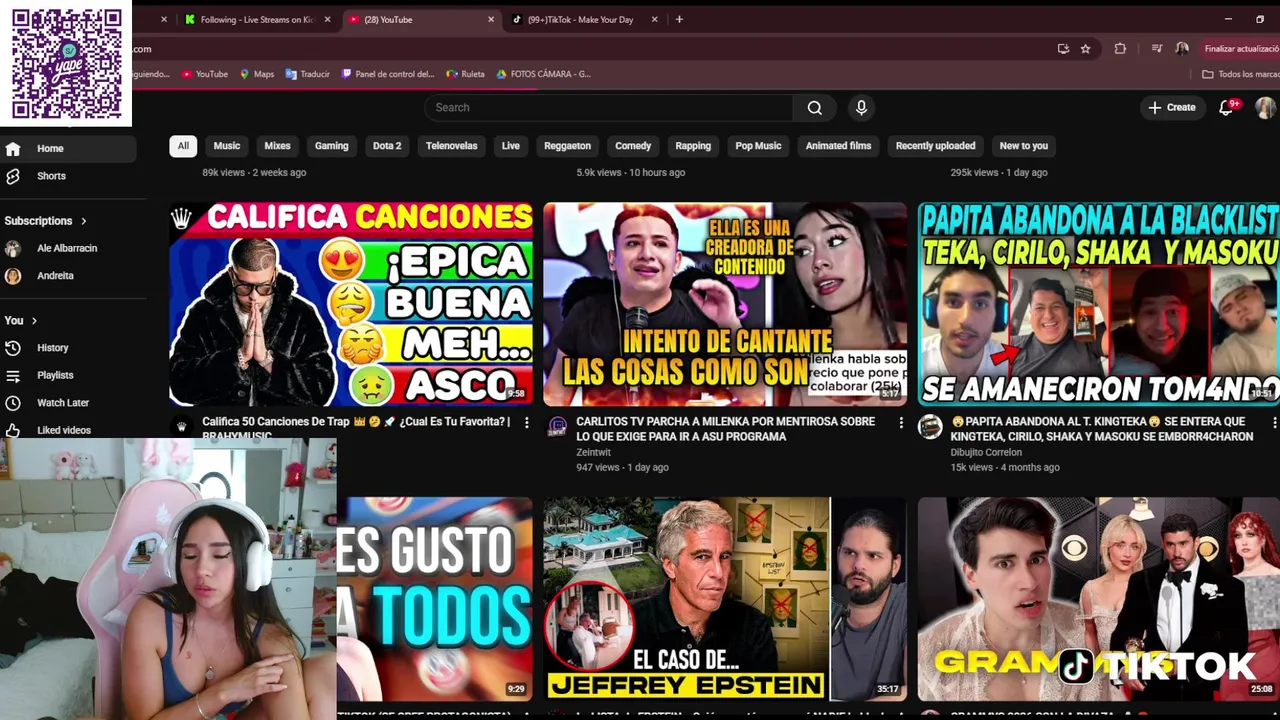Select the Animated films filter chip

[x=839, y=146]
